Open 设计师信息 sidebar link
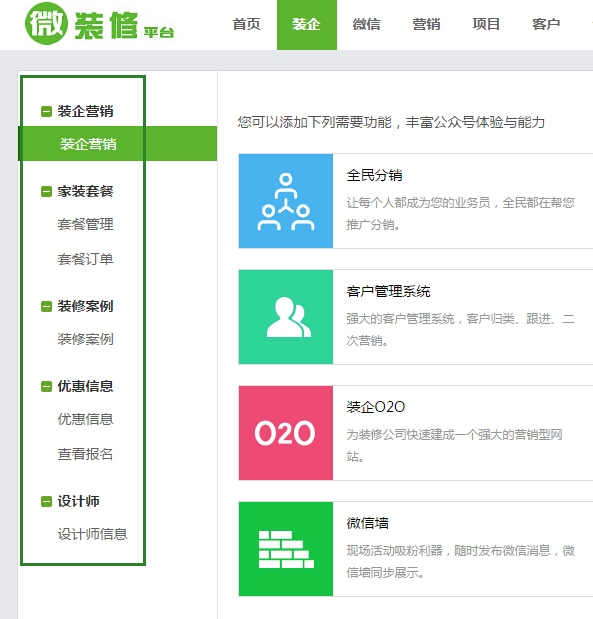 point(92,534)
